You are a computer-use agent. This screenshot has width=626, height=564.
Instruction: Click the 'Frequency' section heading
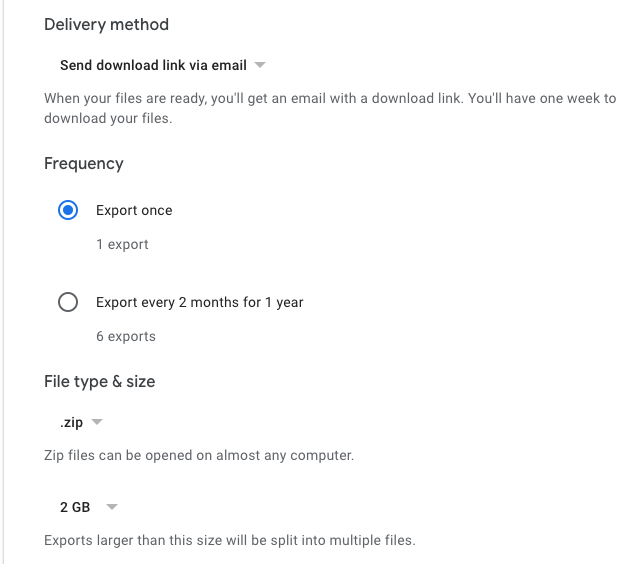click(x=84, y=163)
